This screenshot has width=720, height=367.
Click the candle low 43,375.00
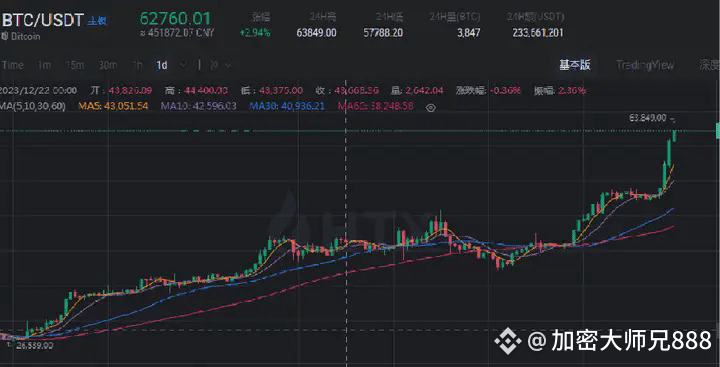(x=281, y=90)
